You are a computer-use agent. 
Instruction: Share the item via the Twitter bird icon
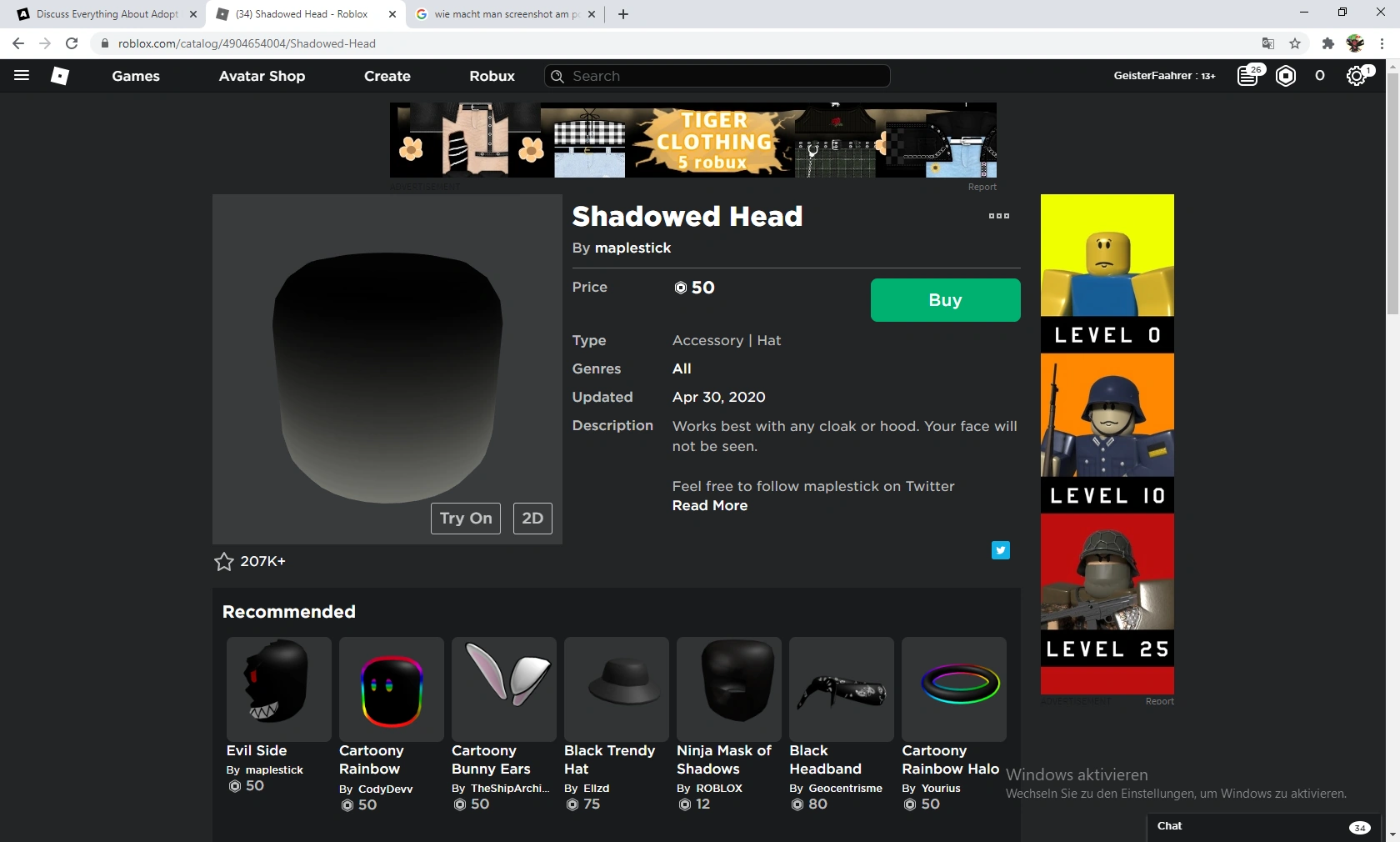coord(1000,550)
